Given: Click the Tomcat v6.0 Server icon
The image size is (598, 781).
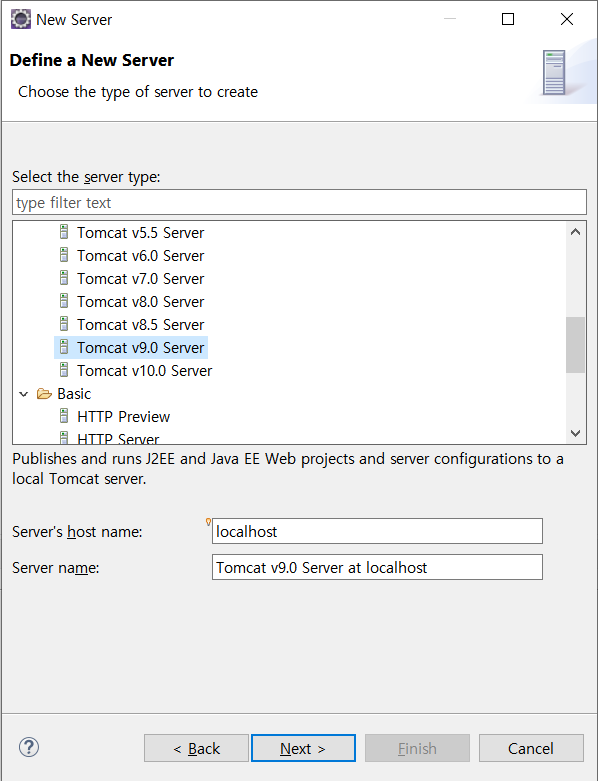Looking at the screenshot, I should click(x=64, y=255).
